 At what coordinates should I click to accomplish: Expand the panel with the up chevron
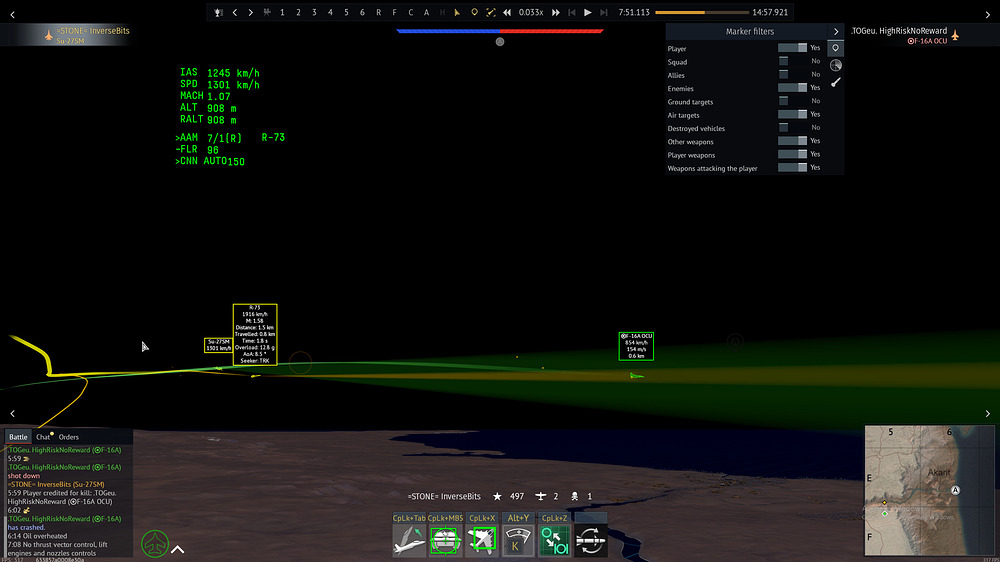(178, 549)
